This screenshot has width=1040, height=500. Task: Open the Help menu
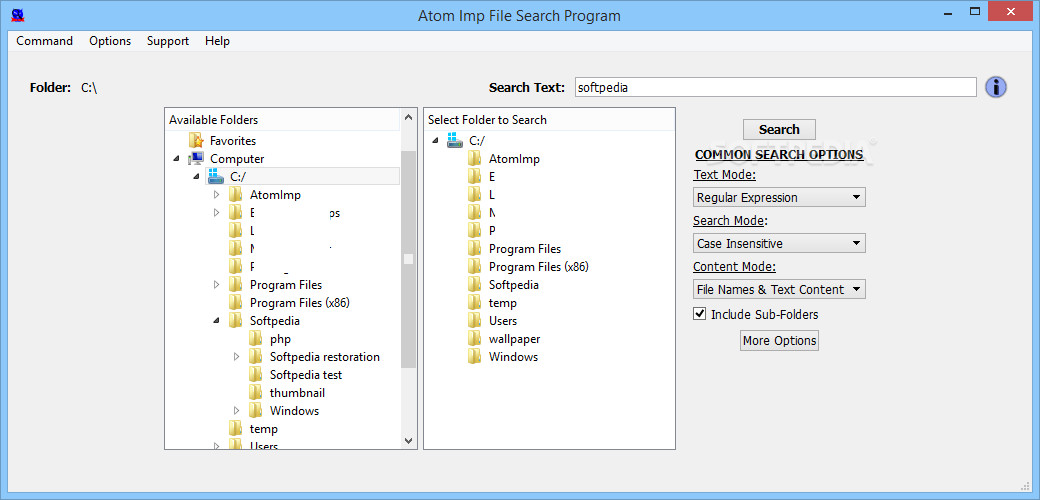click(x=218, y=41)
